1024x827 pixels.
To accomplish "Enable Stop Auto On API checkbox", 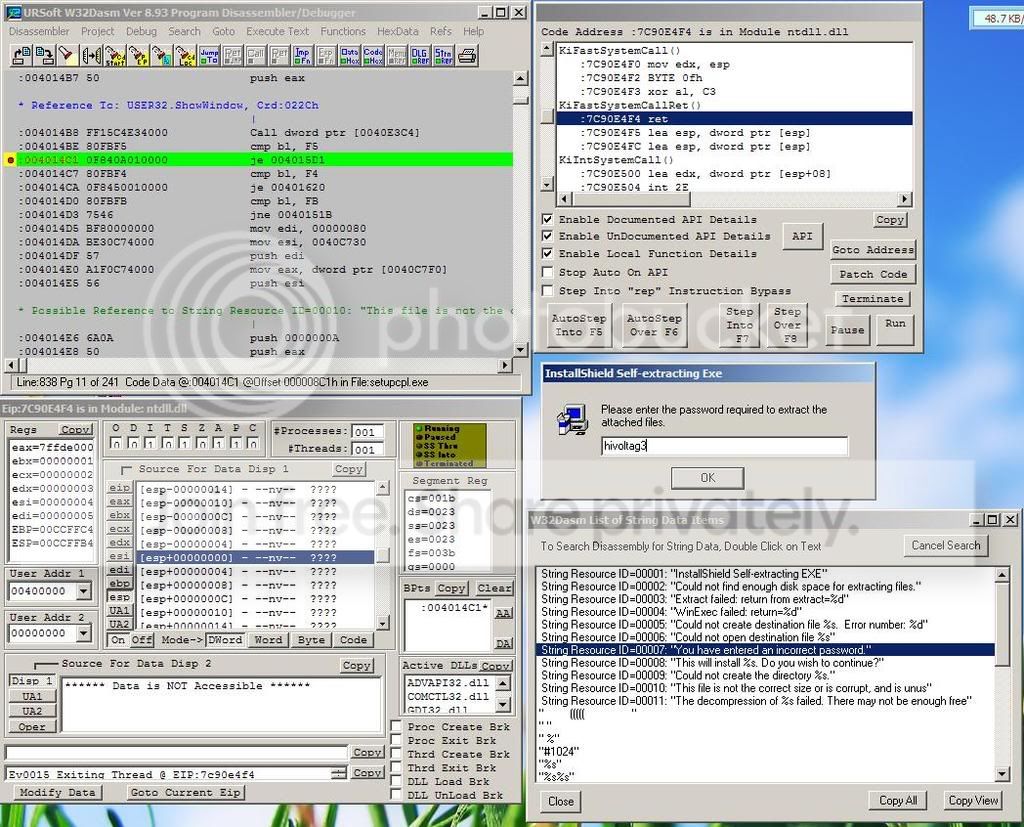I will tap(547, 272).
